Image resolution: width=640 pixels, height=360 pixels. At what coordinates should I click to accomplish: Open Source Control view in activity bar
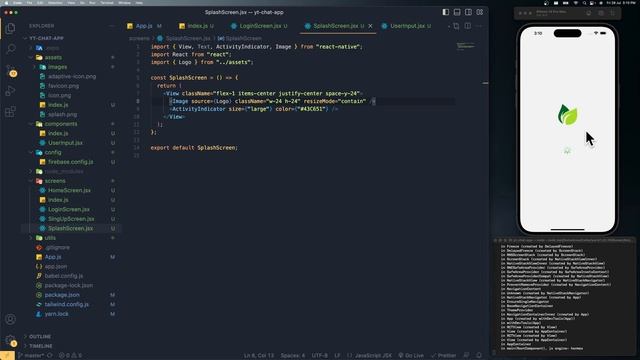pos(11,70)
